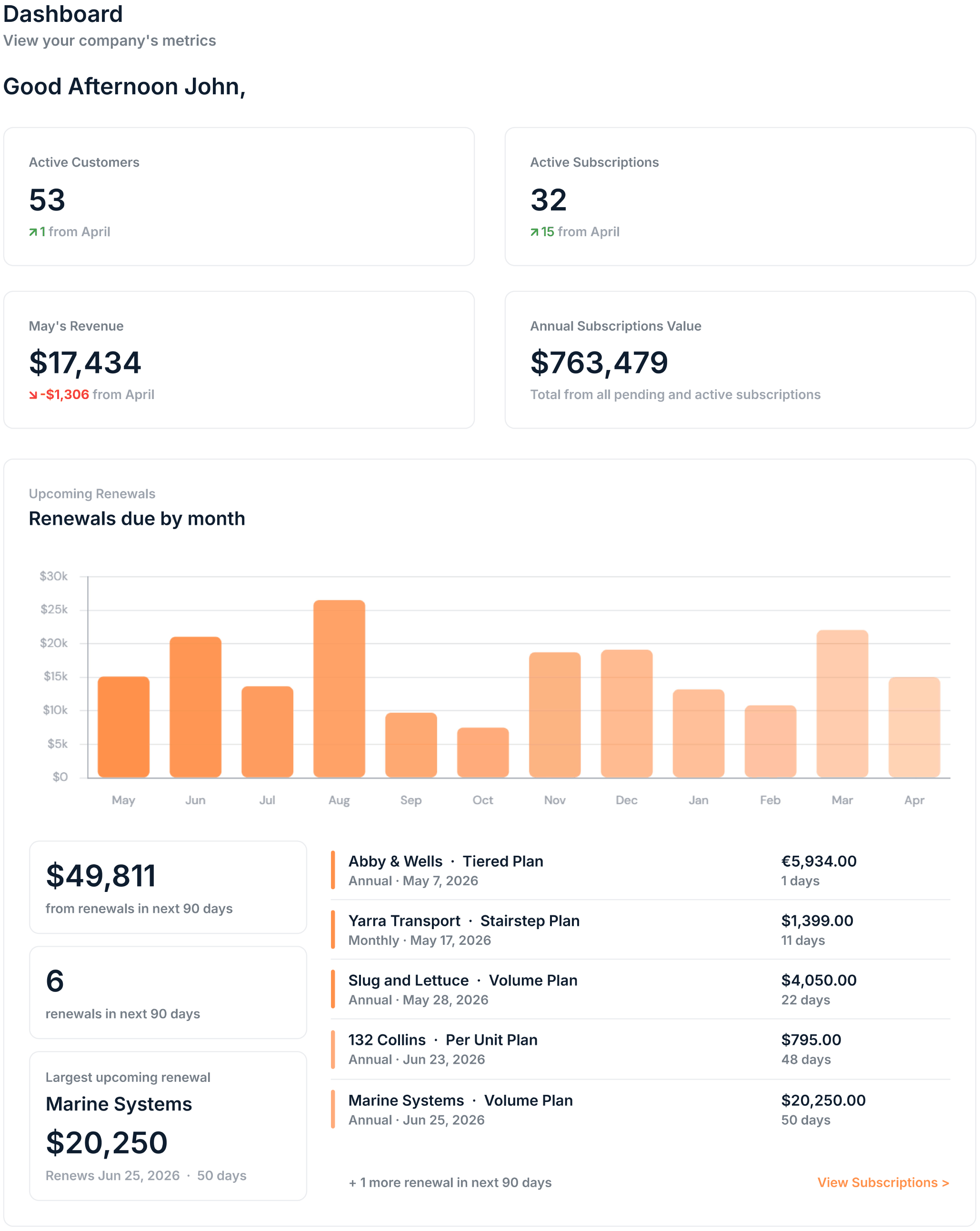Screen dimensions: 980x1231
Task: Select the Sep bar in renewals chart
Action: pos(411,745)
